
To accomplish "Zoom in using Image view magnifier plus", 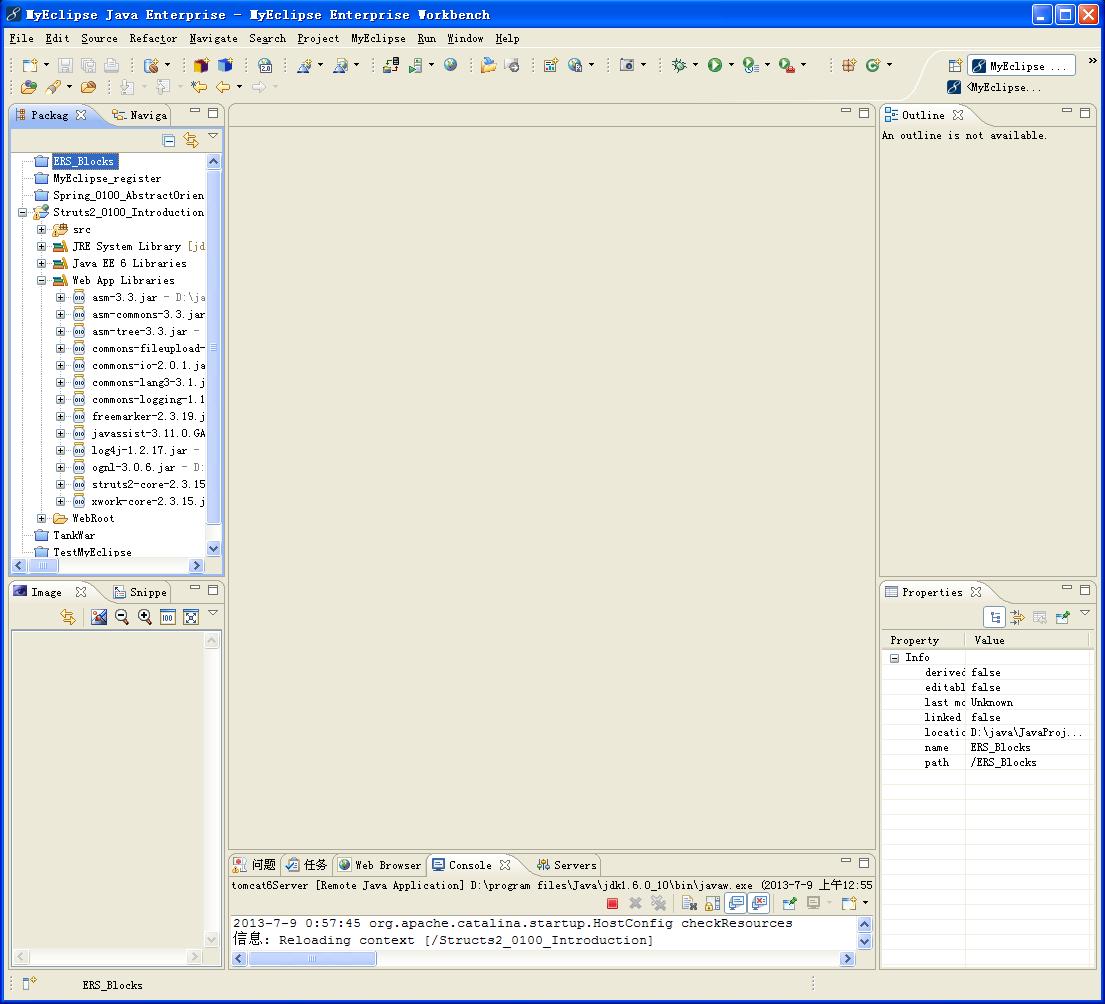I will pos(145,617).
